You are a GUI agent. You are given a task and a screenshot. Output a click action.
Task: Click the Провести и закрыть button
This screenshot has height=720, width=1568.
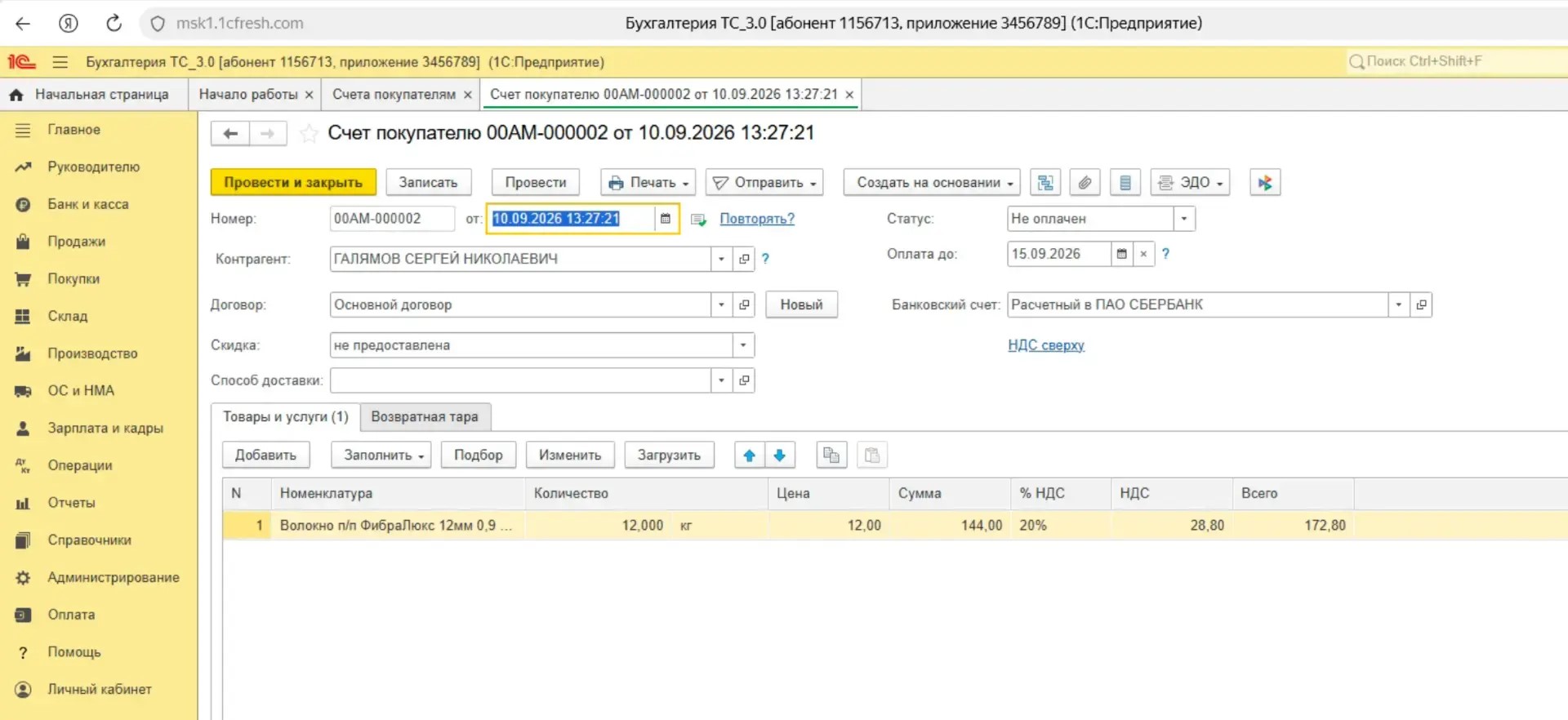(x=293, y=183)
